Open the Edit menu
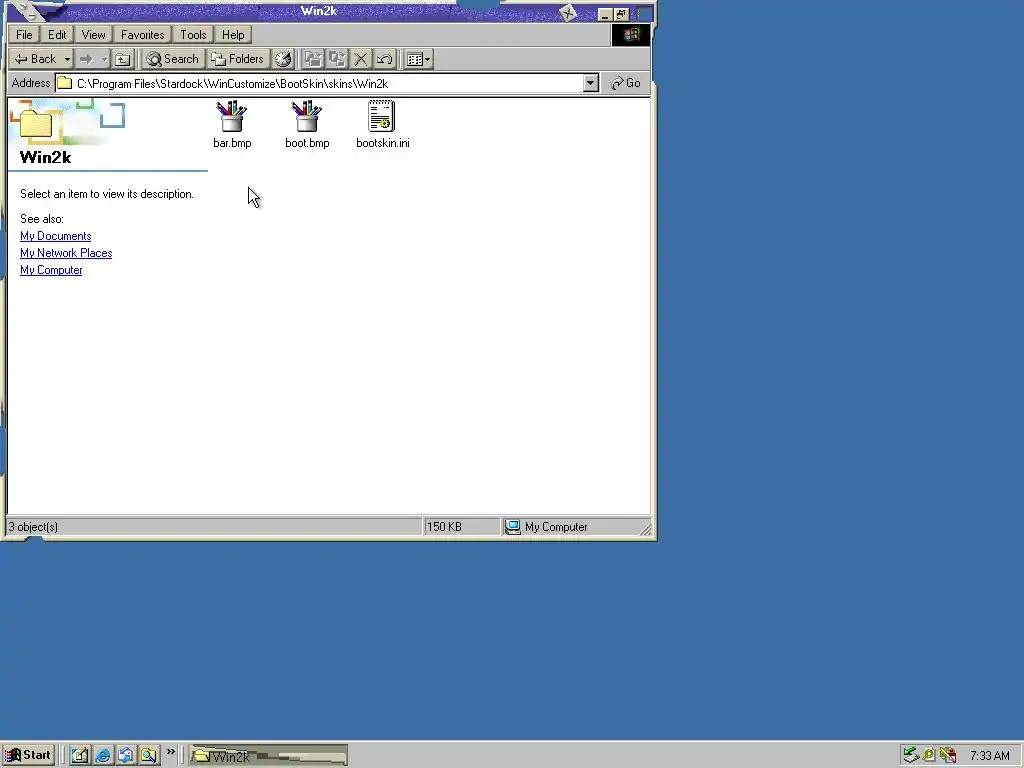The image size is (1024, 768). (57, 35)
